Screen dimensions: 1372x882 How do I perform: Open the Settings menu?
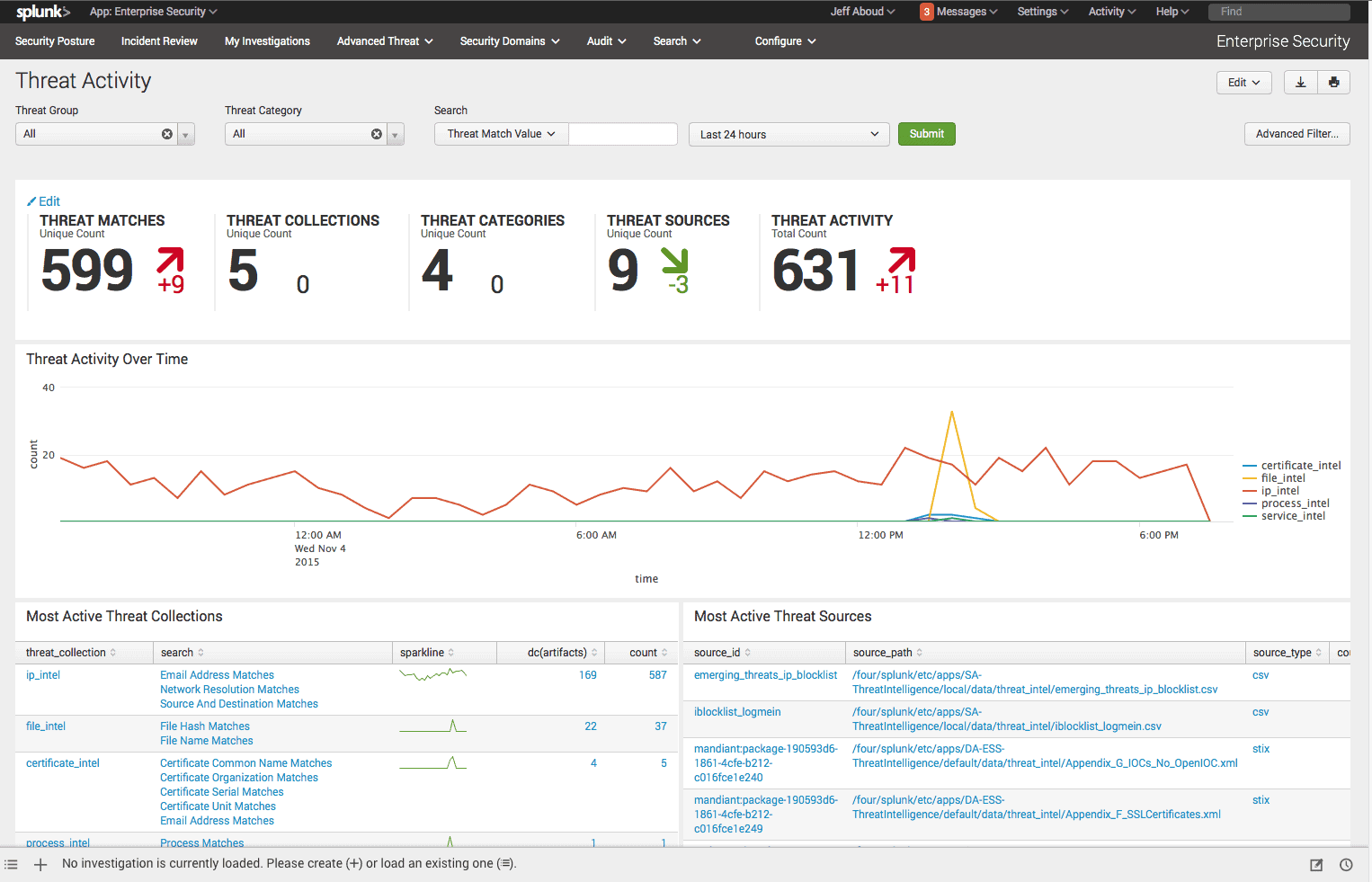(1043, 12)
